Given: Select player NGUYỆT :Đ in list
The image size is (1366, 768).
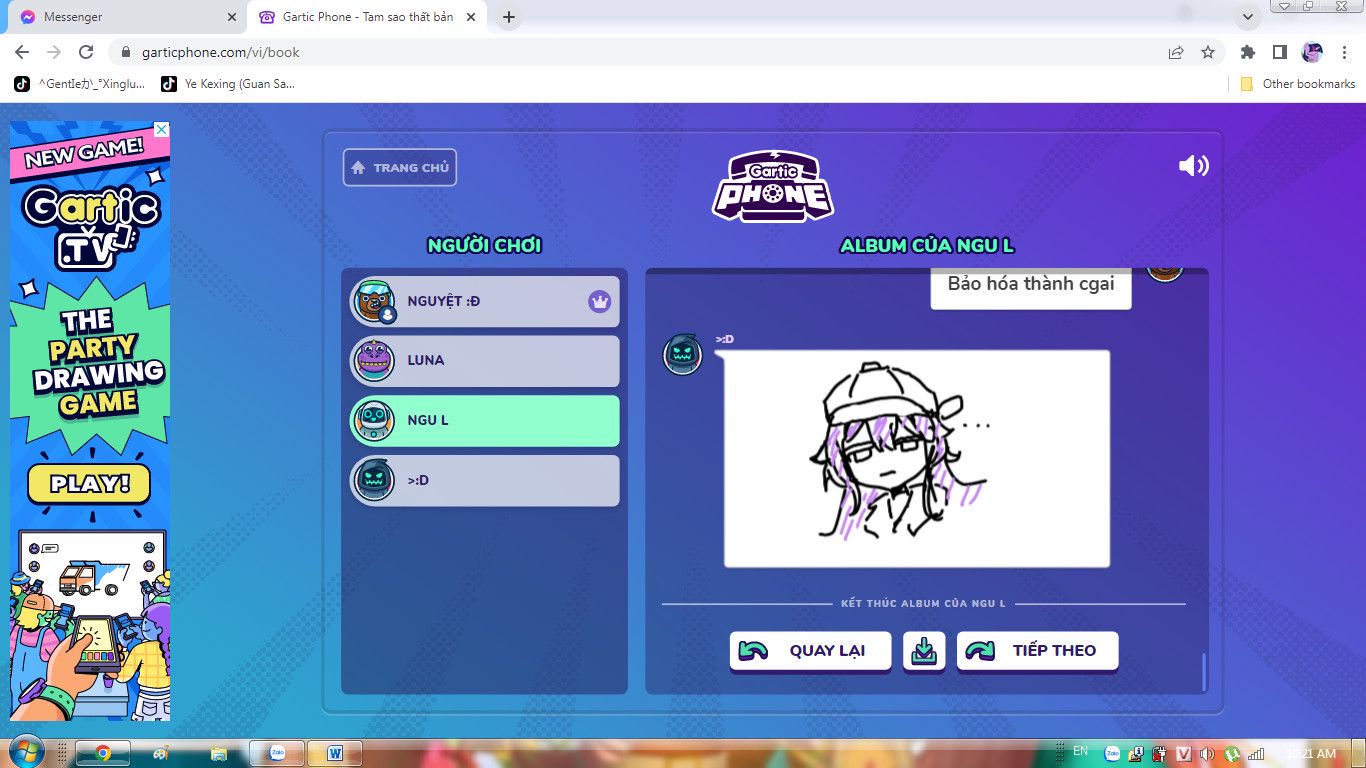Looking at the screenshot, I should [485, 301].
